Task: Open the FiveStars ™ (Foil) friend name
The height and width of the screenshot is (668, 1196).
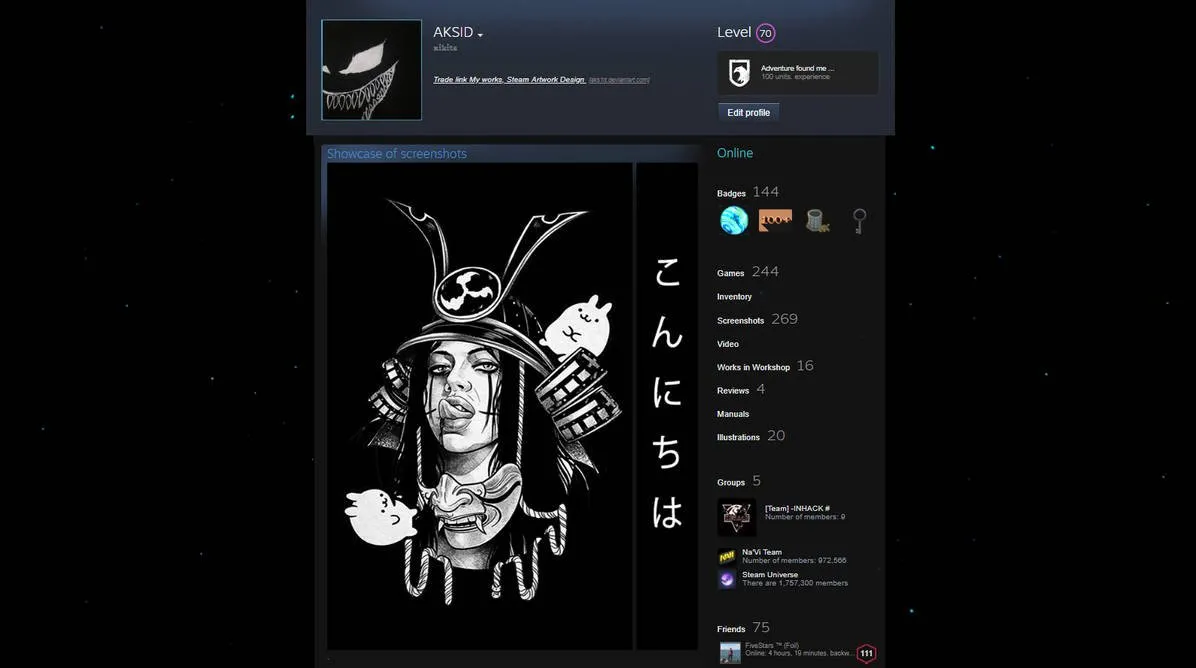Action: pos(772,645)
